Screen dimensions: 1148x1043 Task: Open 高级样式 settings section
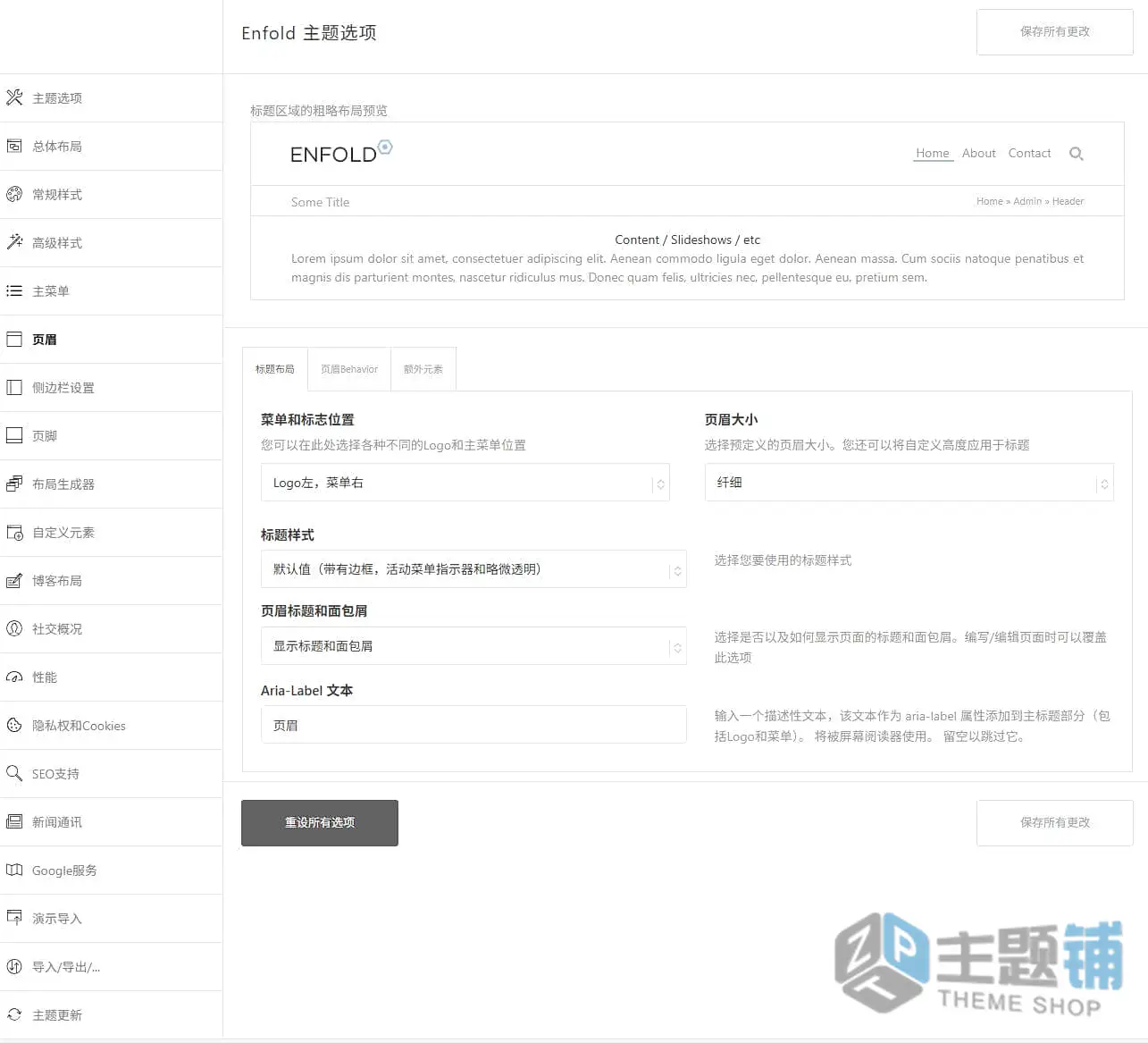tap(111, 242)
